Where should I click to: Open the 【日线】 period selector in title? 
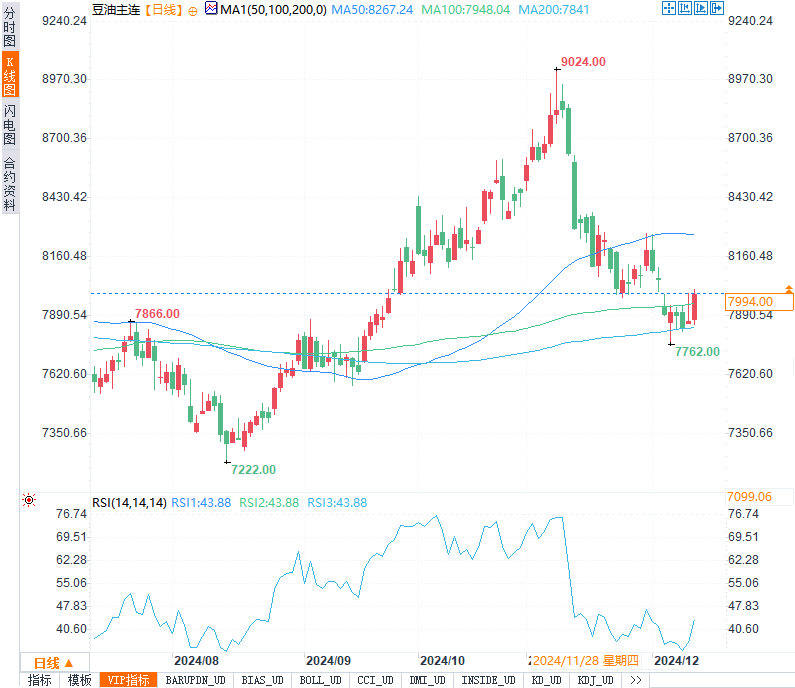tap(163, 10)
